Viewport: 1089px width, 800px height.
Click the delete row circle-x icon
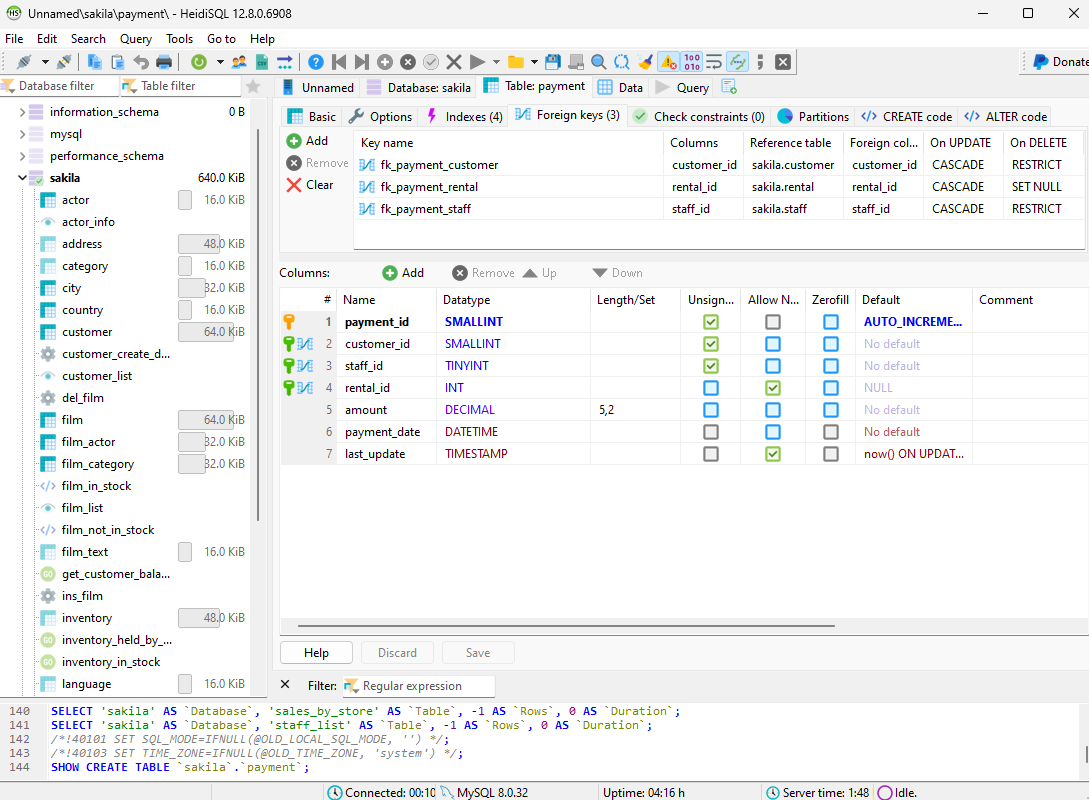tap(408, 62)
